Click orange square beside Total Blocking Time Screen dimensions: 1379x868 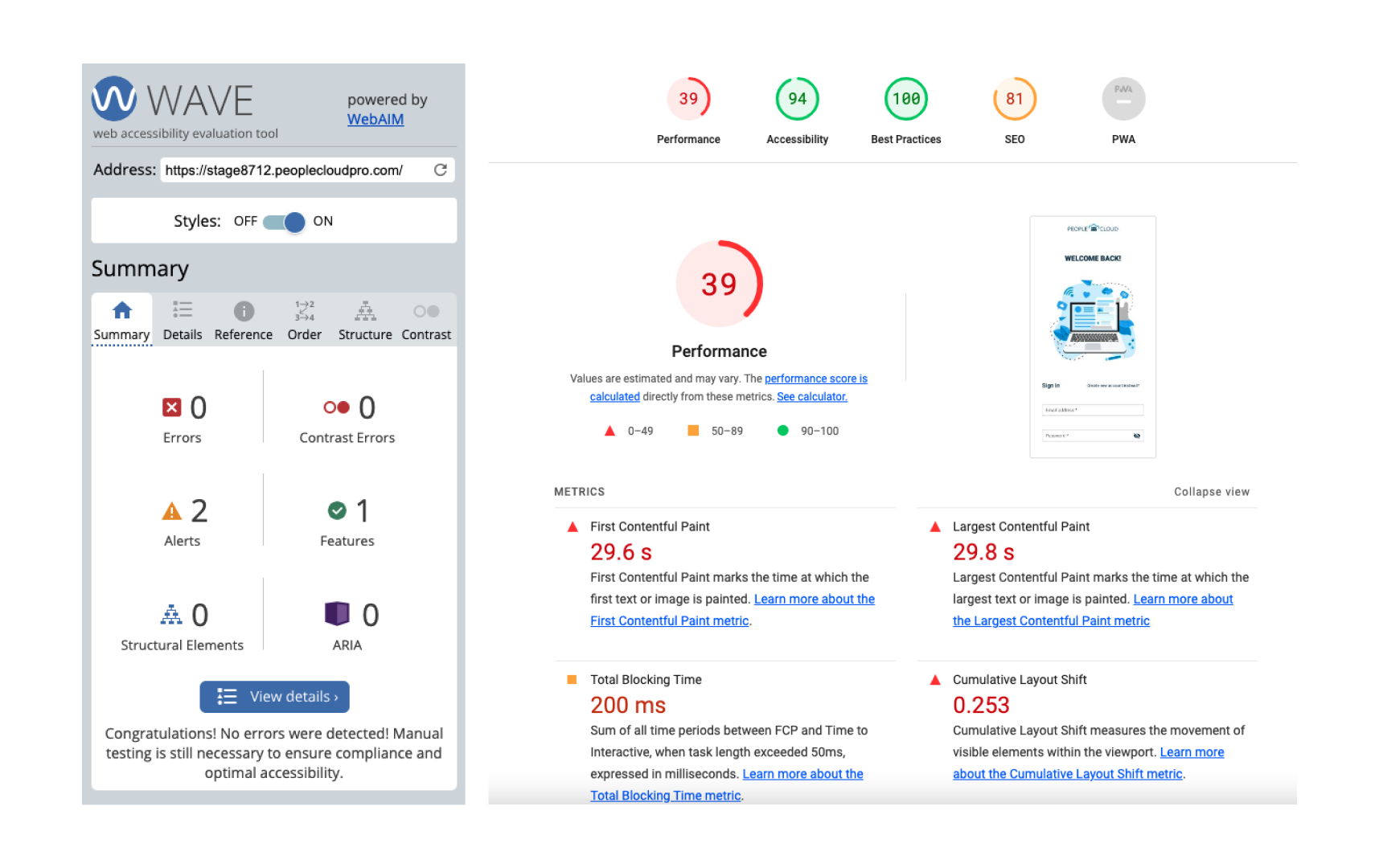572,680
